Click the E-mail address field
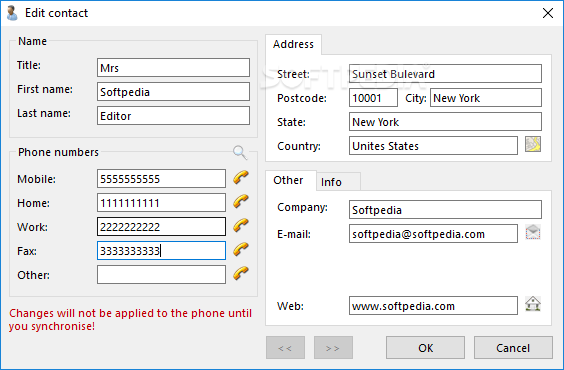Viewport: 564px width, 370px height. (x=433, y=234)
